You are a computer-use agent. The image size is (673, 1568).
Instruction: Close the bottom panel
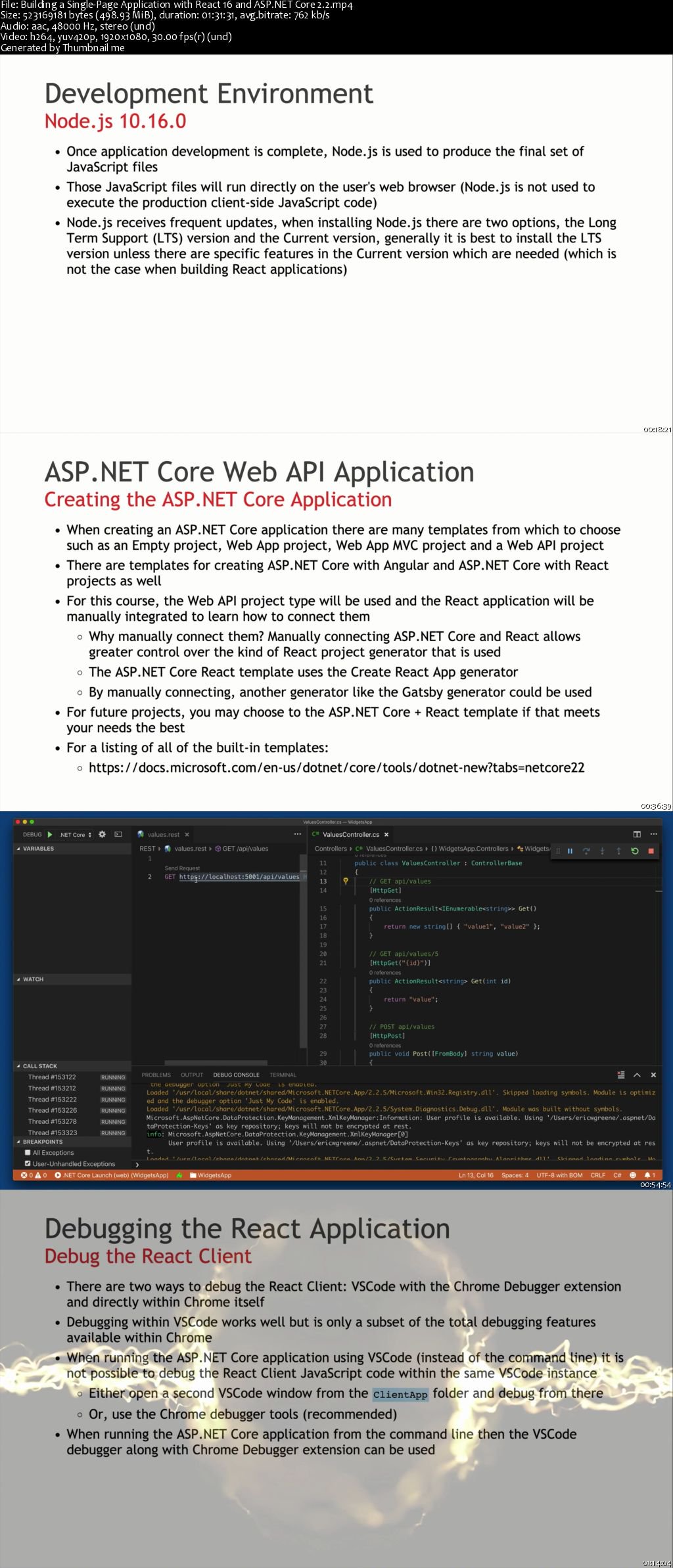[x=653, y=1075]
